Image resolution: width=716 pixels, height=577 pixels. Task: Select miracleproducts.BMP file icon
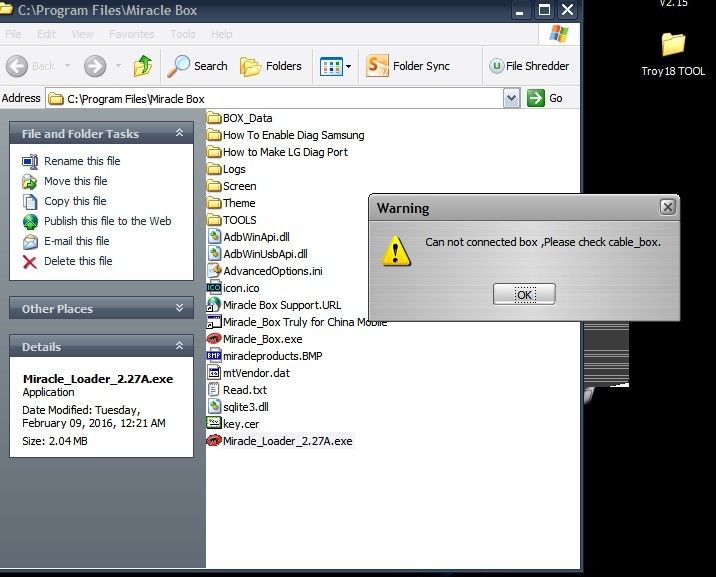(214, 356)
